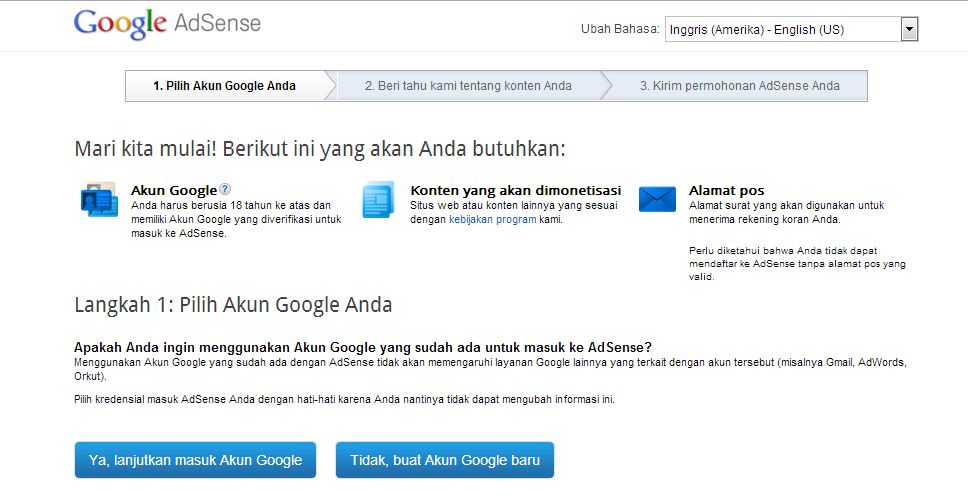Click the Akun Google help question mark

[225, 189]
